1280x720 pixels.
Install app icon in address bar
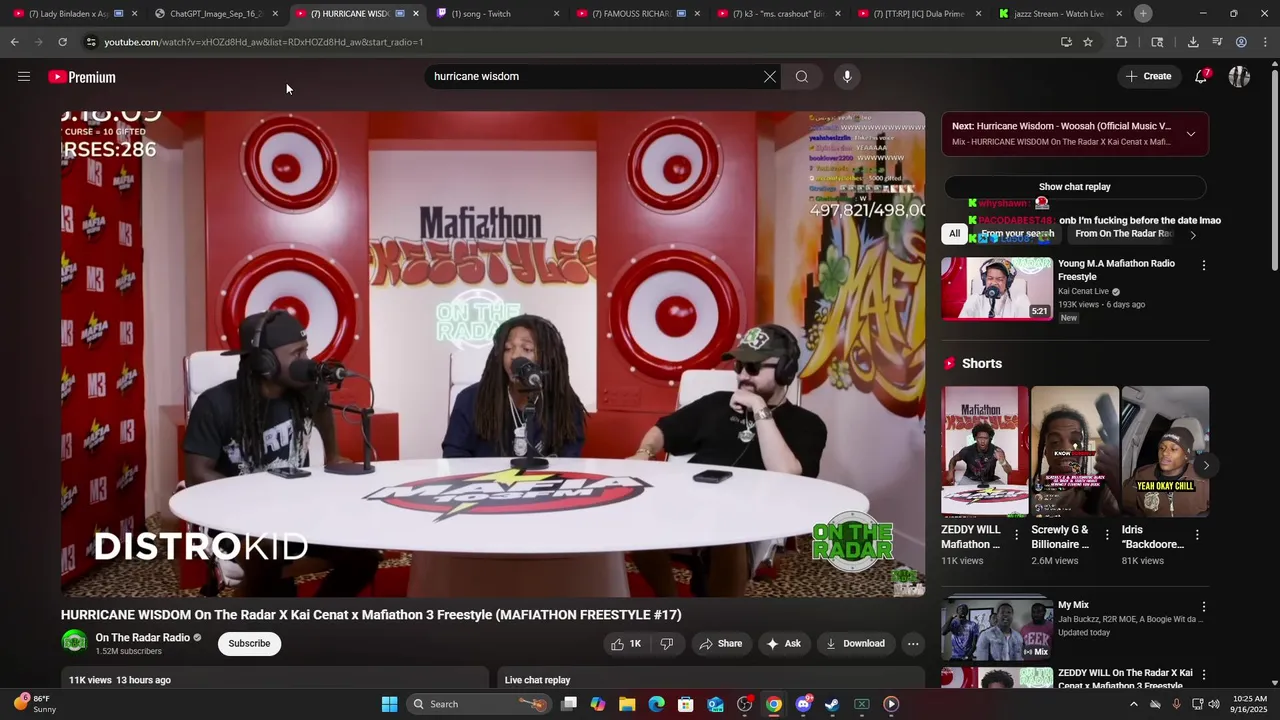tap(1066, 42)
